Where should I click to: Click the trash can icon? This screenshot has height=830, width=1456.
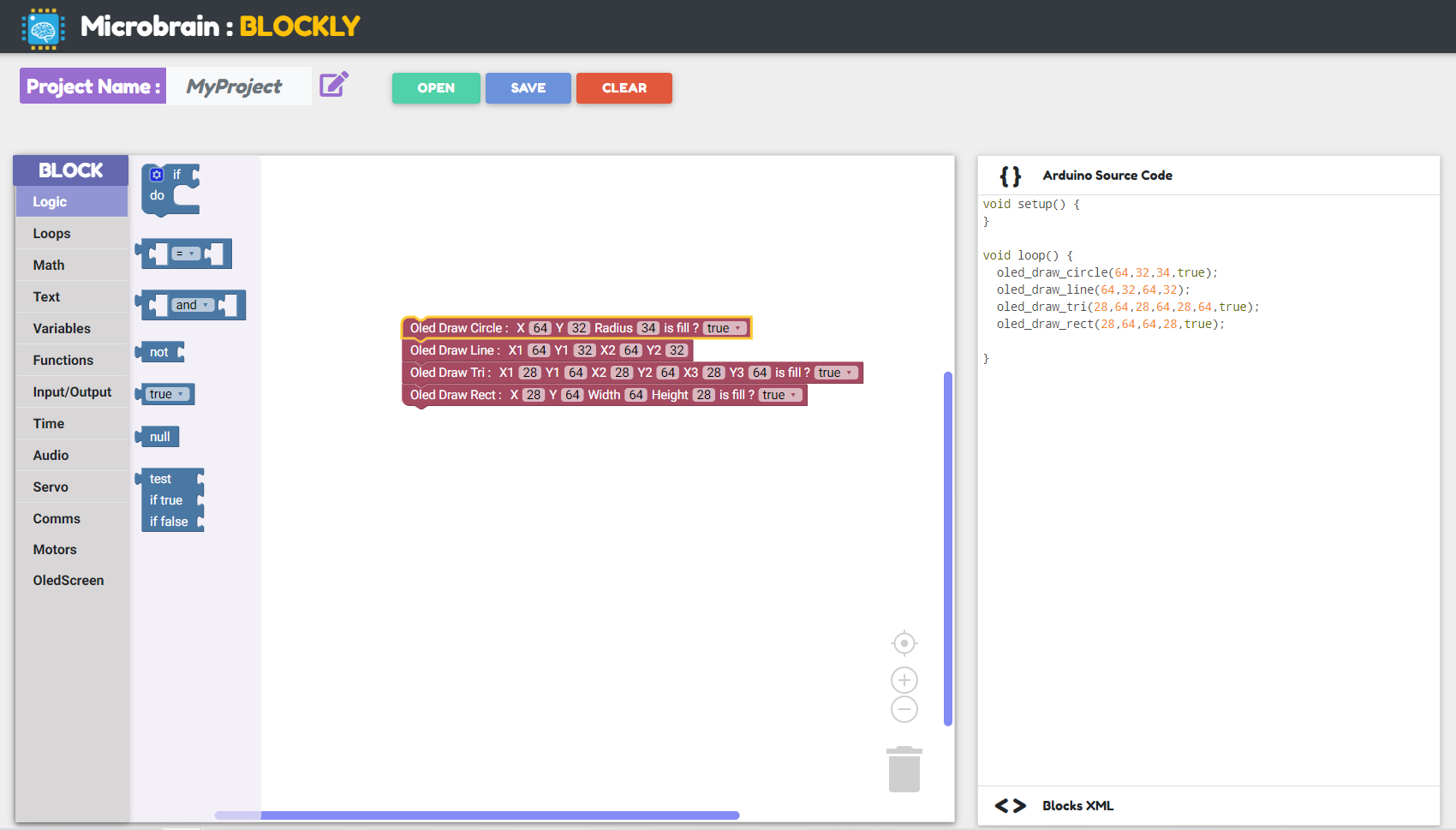[x=904, y=769]
